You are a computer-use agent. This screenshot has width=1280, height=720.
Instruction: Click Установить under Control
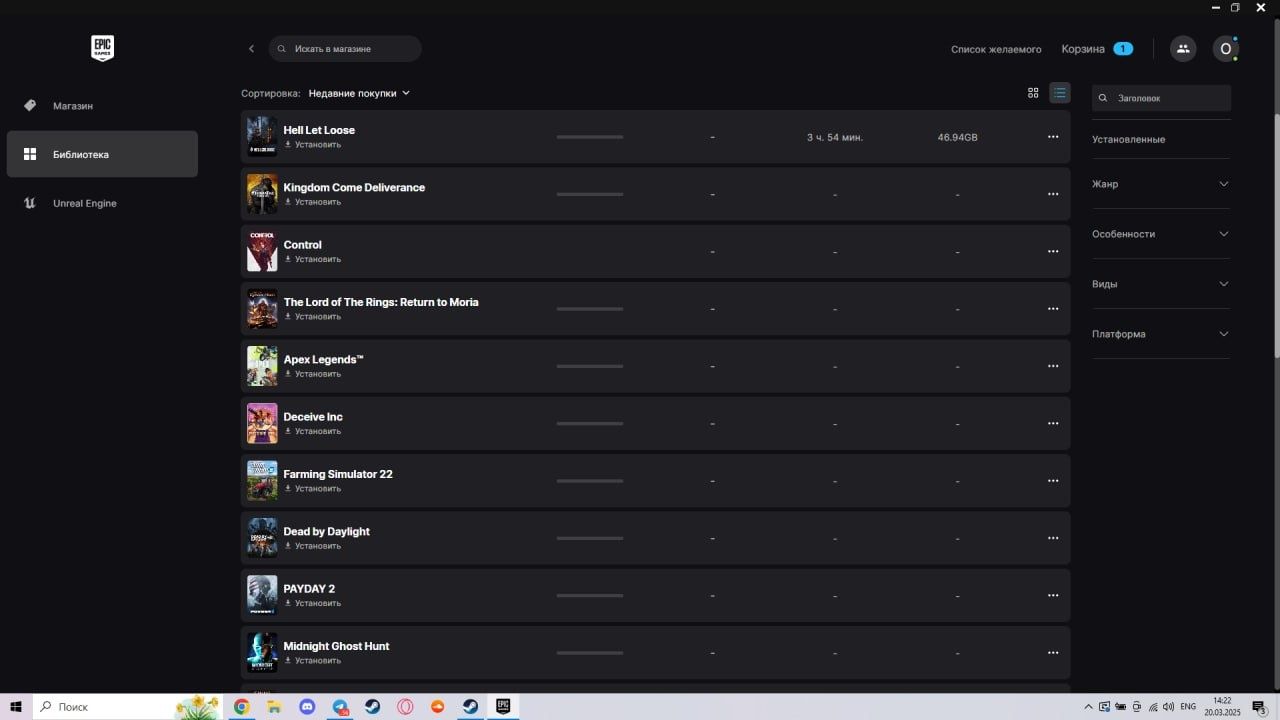click(x=313, y=259)
